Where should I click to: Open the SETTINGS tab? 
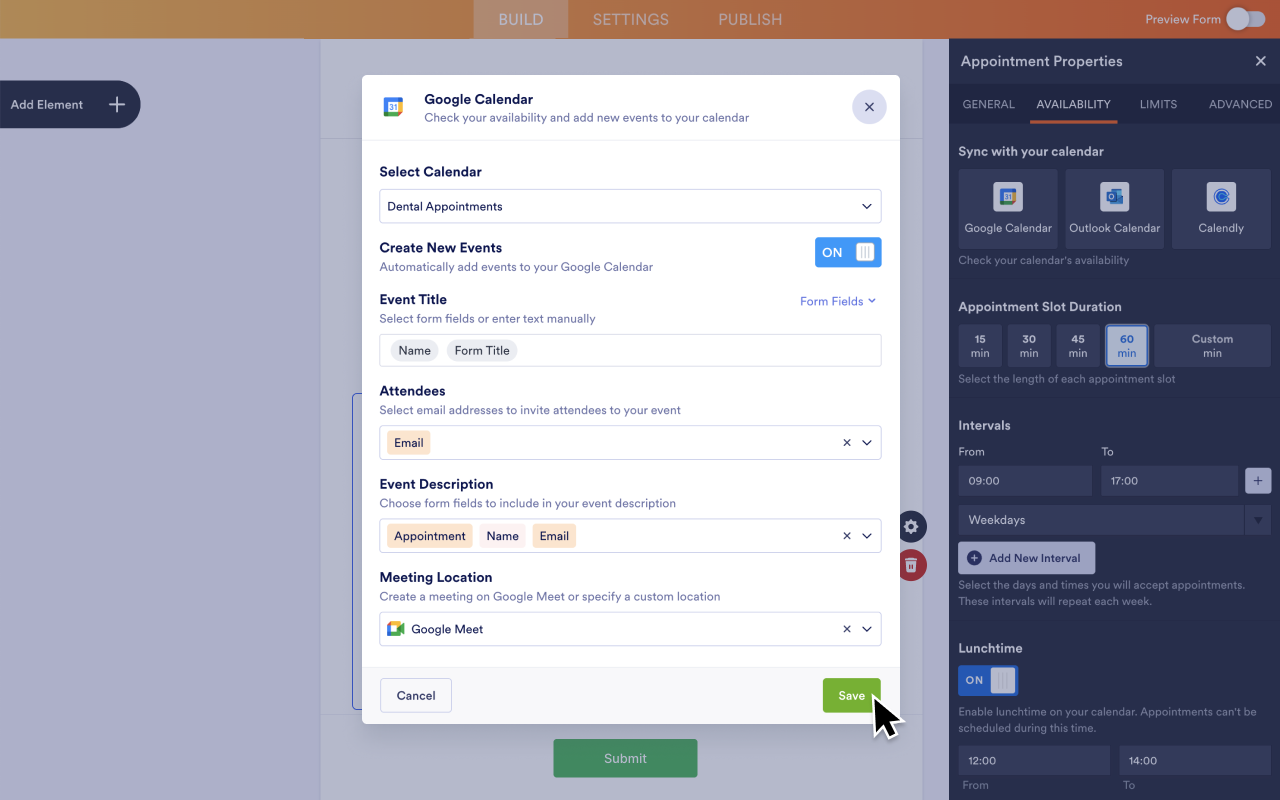pos(630,19)
